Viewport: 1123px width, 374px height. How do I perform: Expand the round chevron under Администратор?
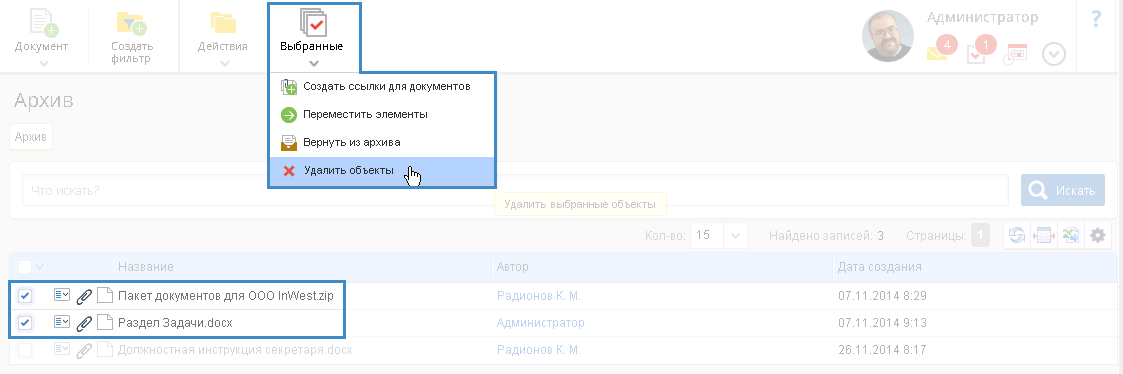tap(1054, 54)
